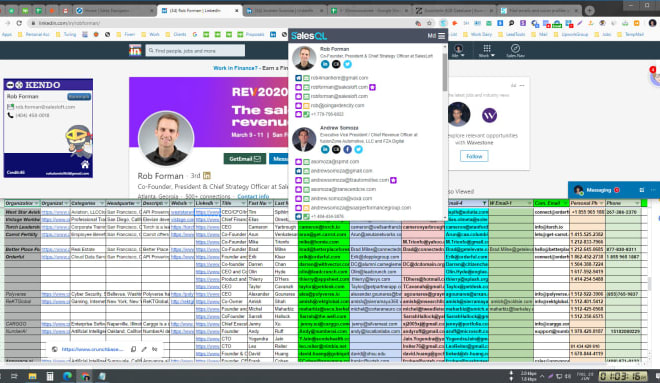Viewport: 660px width, 383px height.
Task: Open the Organization column filter dropdown
Action: click(37, 203)
